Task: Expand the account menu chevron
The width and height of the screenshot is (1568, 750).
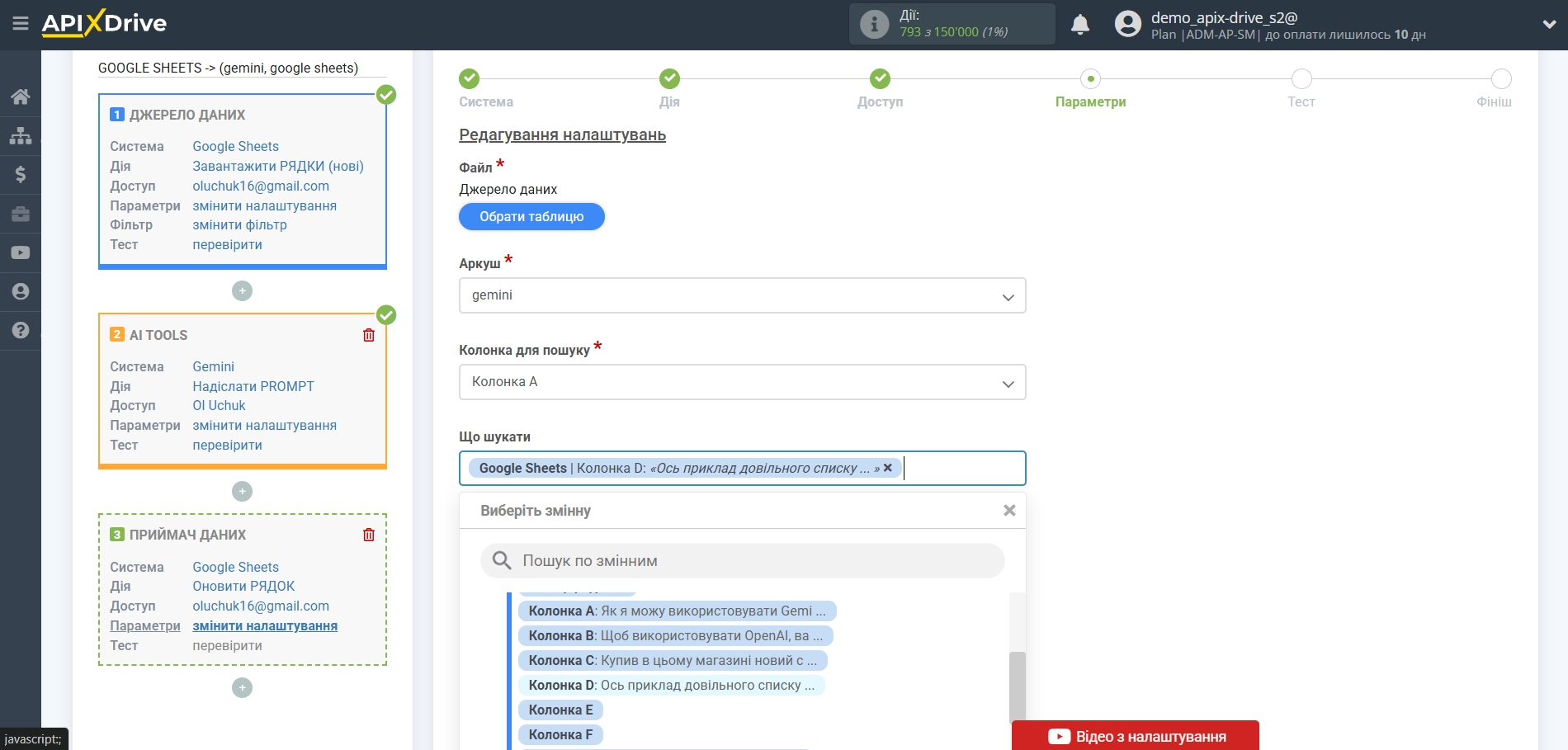Action: point(1549,24)
